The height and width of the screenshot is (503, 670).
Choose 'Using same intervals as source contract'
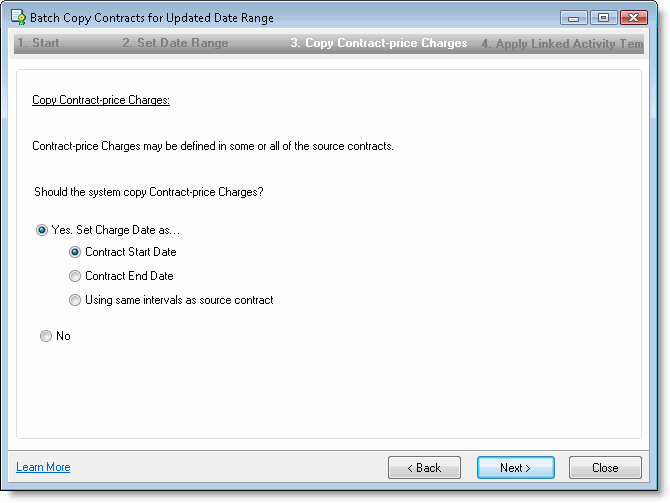pos(75,300)
